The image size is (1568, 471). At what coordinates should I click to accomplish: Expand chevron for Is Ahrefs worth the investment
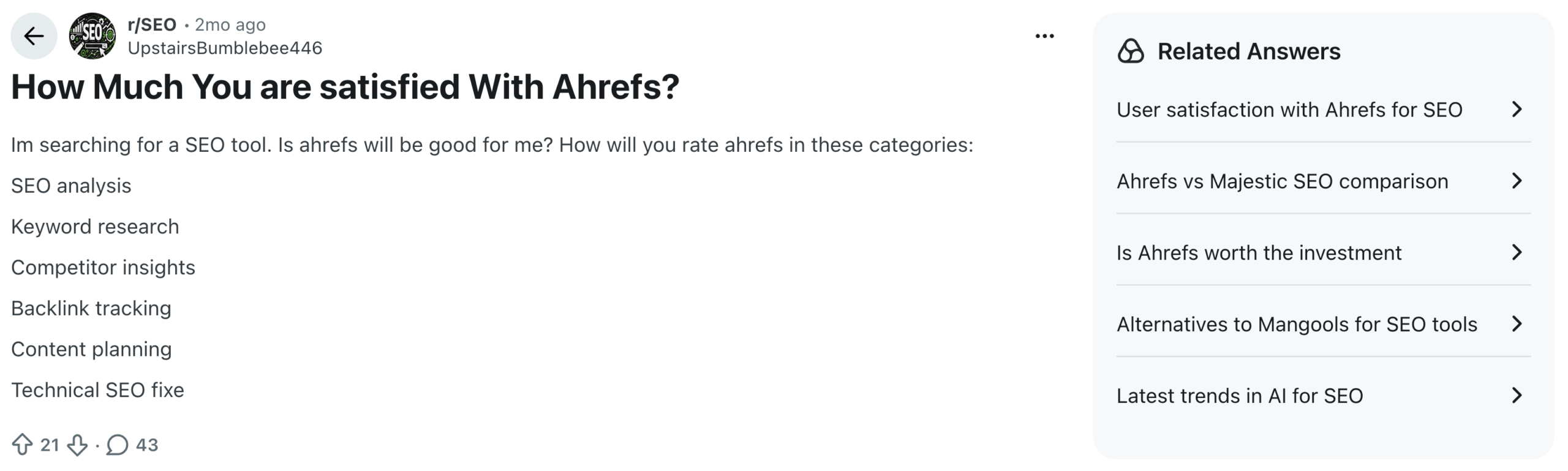1517,252
